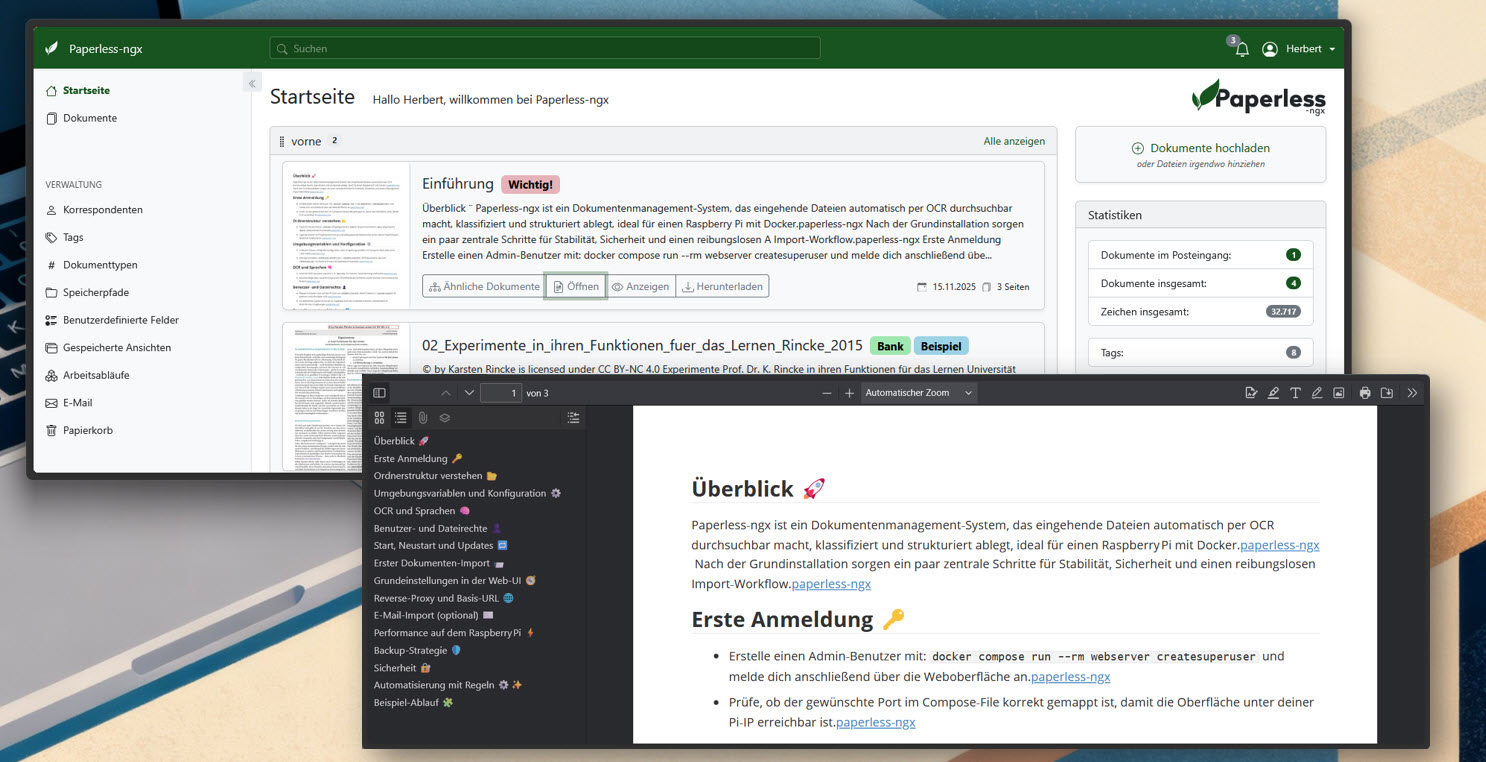This screenshot has height=762, width=1486.
Task: Select the add image tool in PDF viewer
Action: [1339, 393]
